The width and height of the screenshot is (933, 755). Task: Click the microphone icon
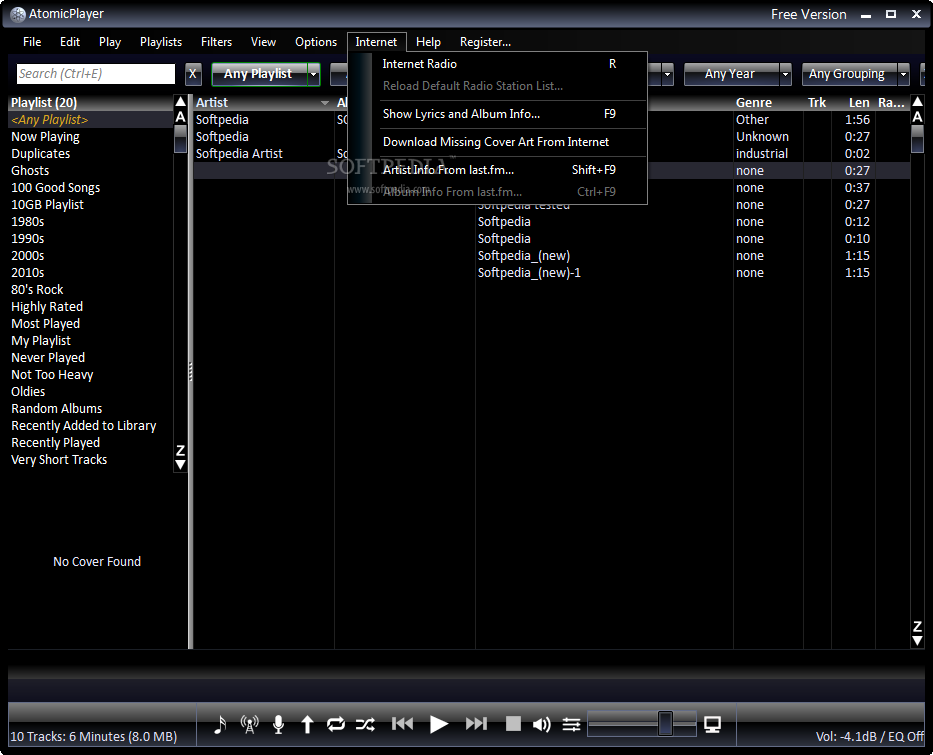click(x=278, y=724)
